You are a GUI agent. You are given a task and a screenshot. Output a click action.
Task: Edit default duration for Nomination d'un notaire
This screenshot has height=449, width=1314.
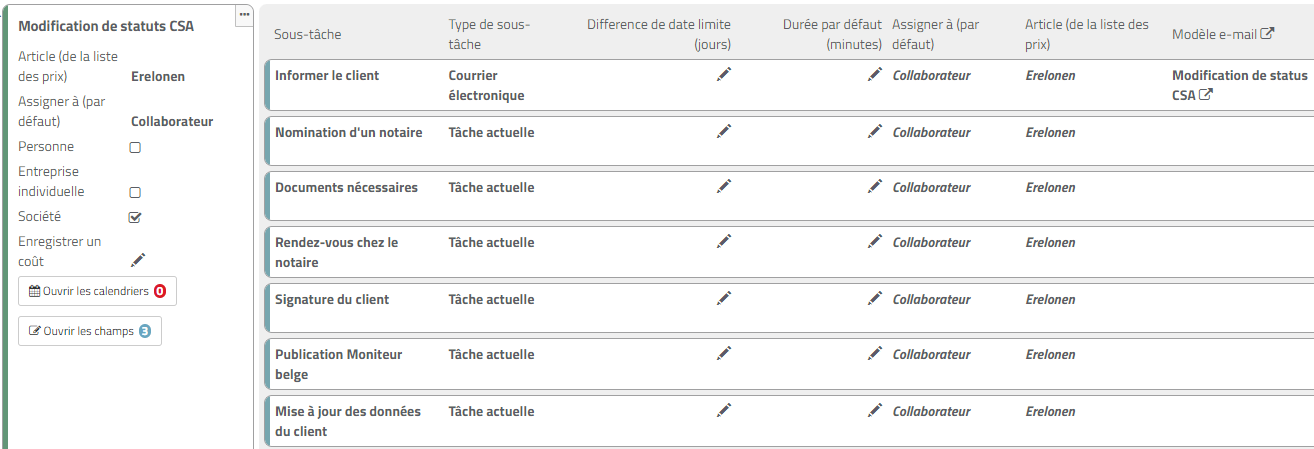(x=875, y=131)
